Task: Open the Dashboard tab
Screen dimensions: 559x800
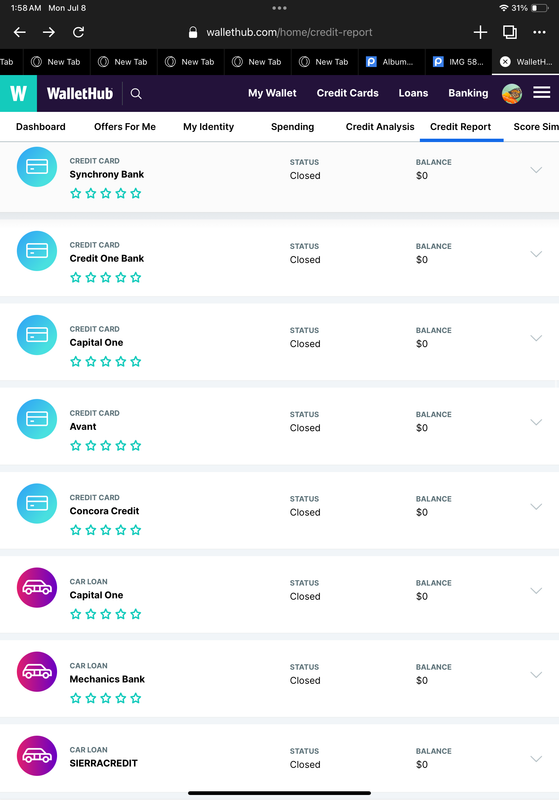Action: (41, 127)
